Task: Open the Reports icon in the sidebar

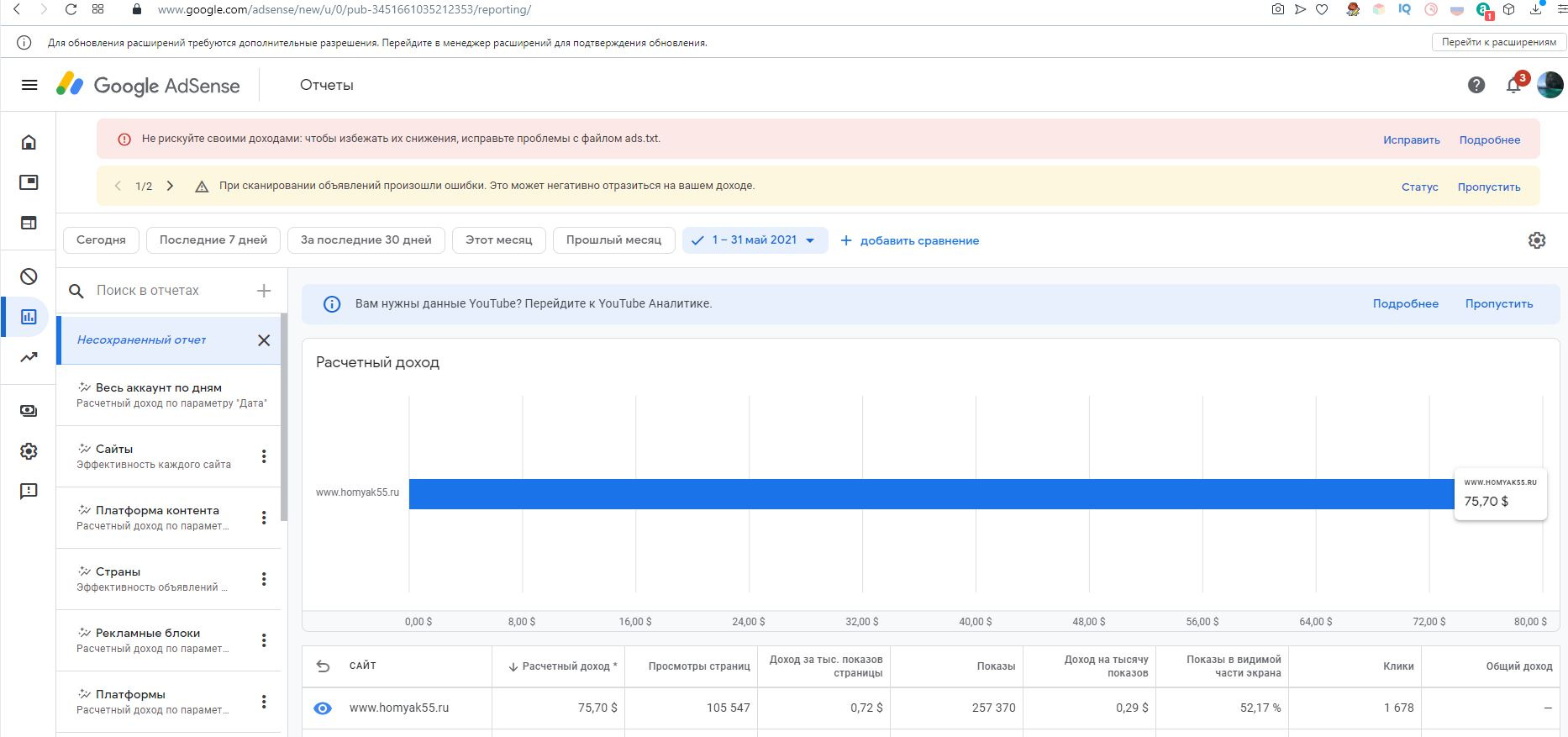Action: pos(29,317)
